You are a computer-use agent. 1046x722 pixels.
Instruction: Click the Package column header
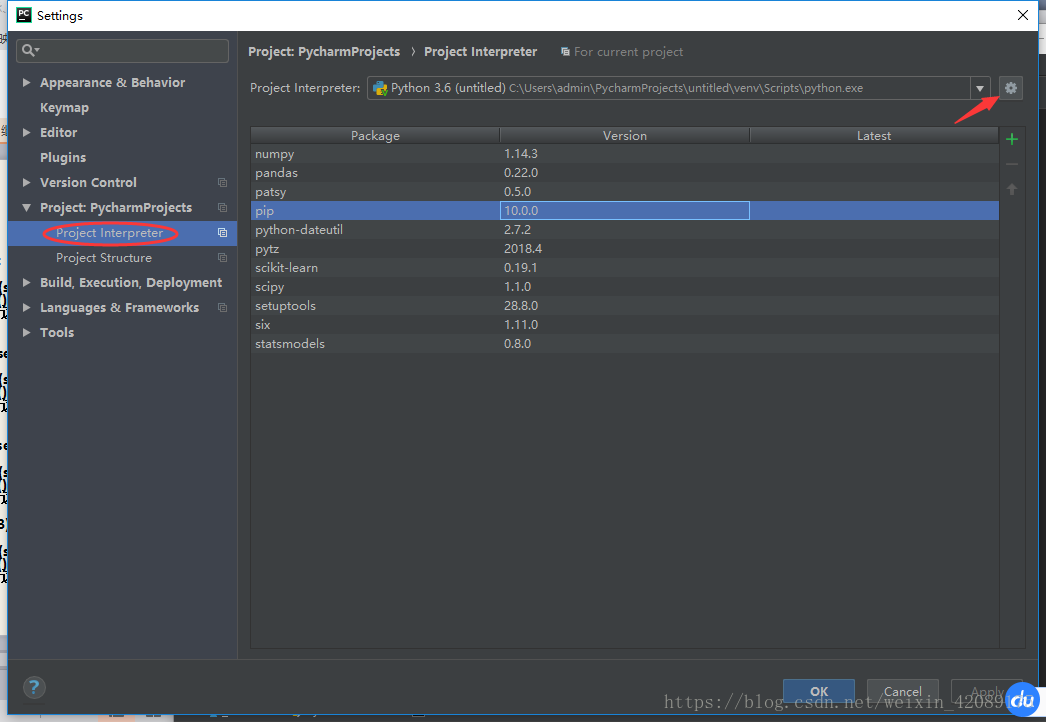pyautogui.click(x=375, y=135)
